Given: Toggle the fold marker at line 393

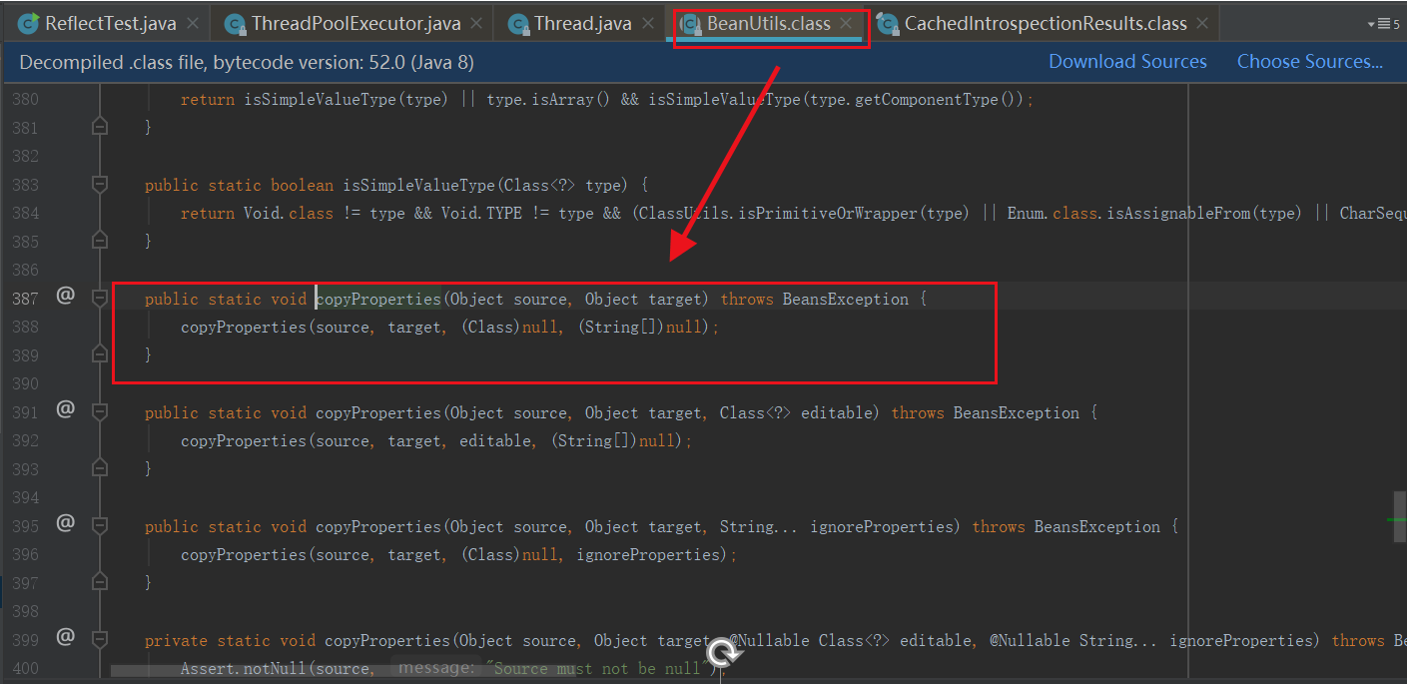Looking at the screenshot, I should coord(99,468).
